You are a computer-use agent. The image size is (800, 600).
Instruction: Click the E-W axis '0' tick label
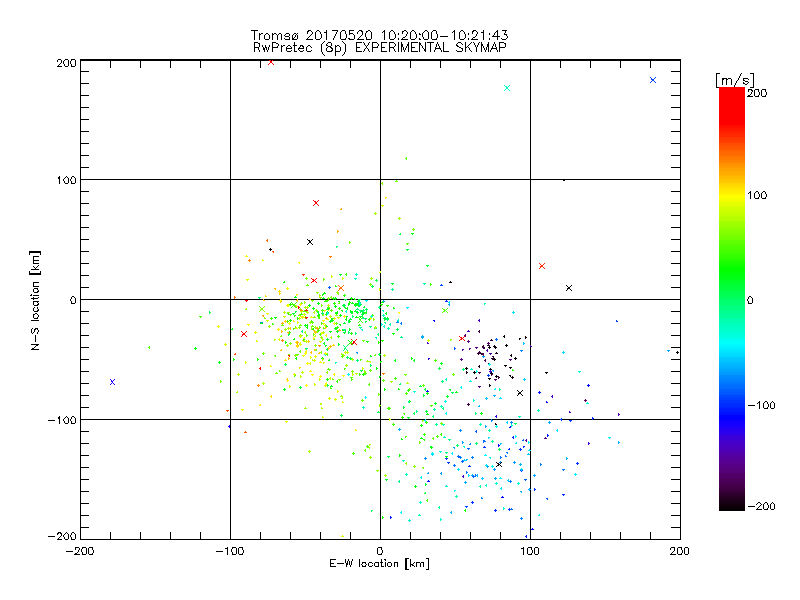(380, 551)
